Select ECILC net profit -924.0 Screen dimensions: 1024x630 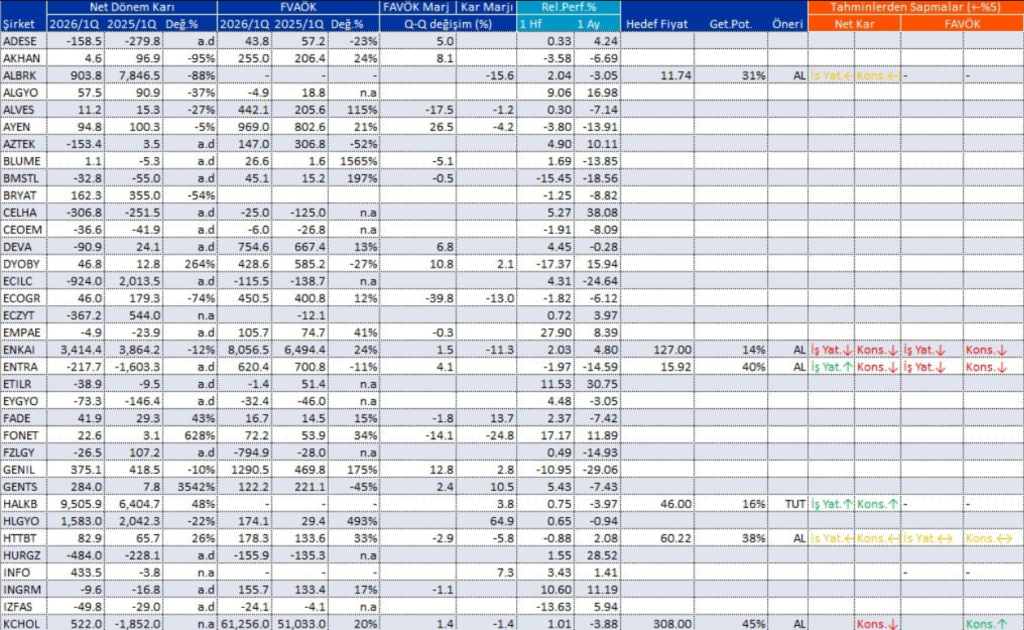pyautogui.click(x=84, y=281)
